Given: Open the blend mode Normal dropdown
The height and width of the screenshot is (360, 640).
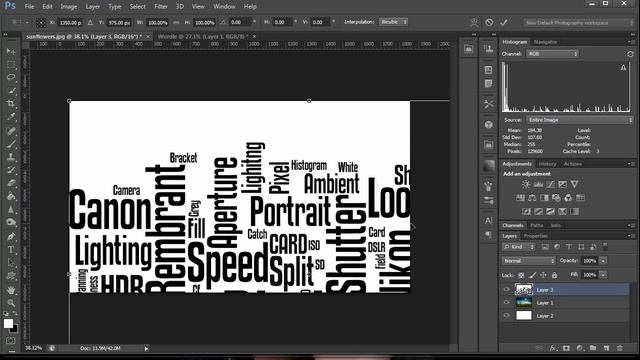Looking at the screenshot, I should tap(529, 261).
